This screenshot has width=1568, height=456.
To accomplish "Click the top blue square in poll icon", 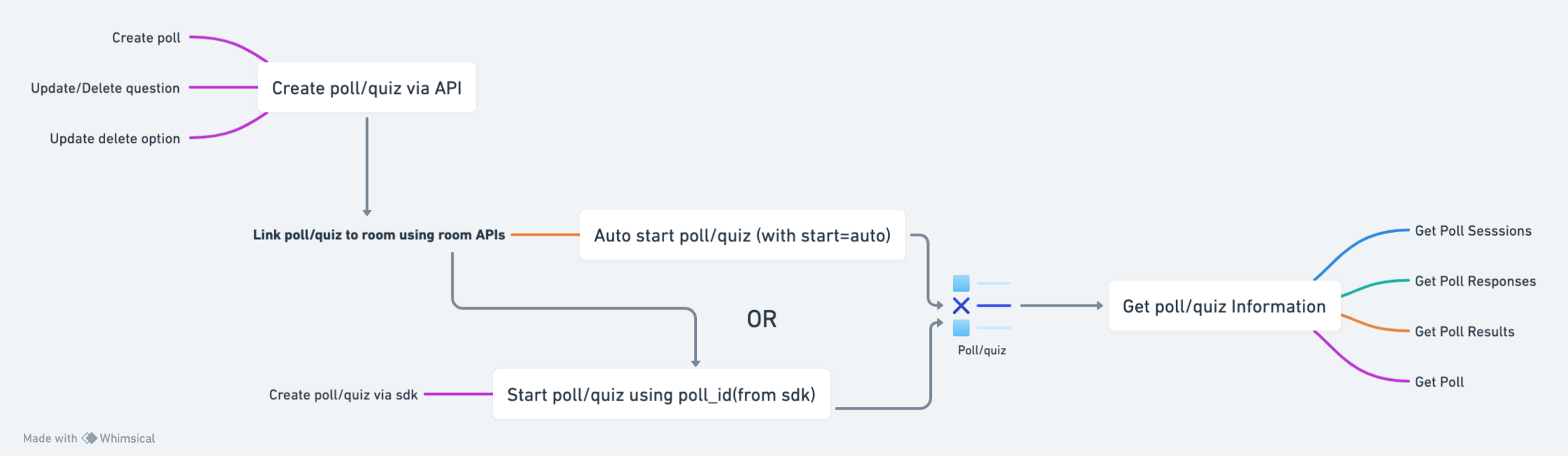I will 961,283.
